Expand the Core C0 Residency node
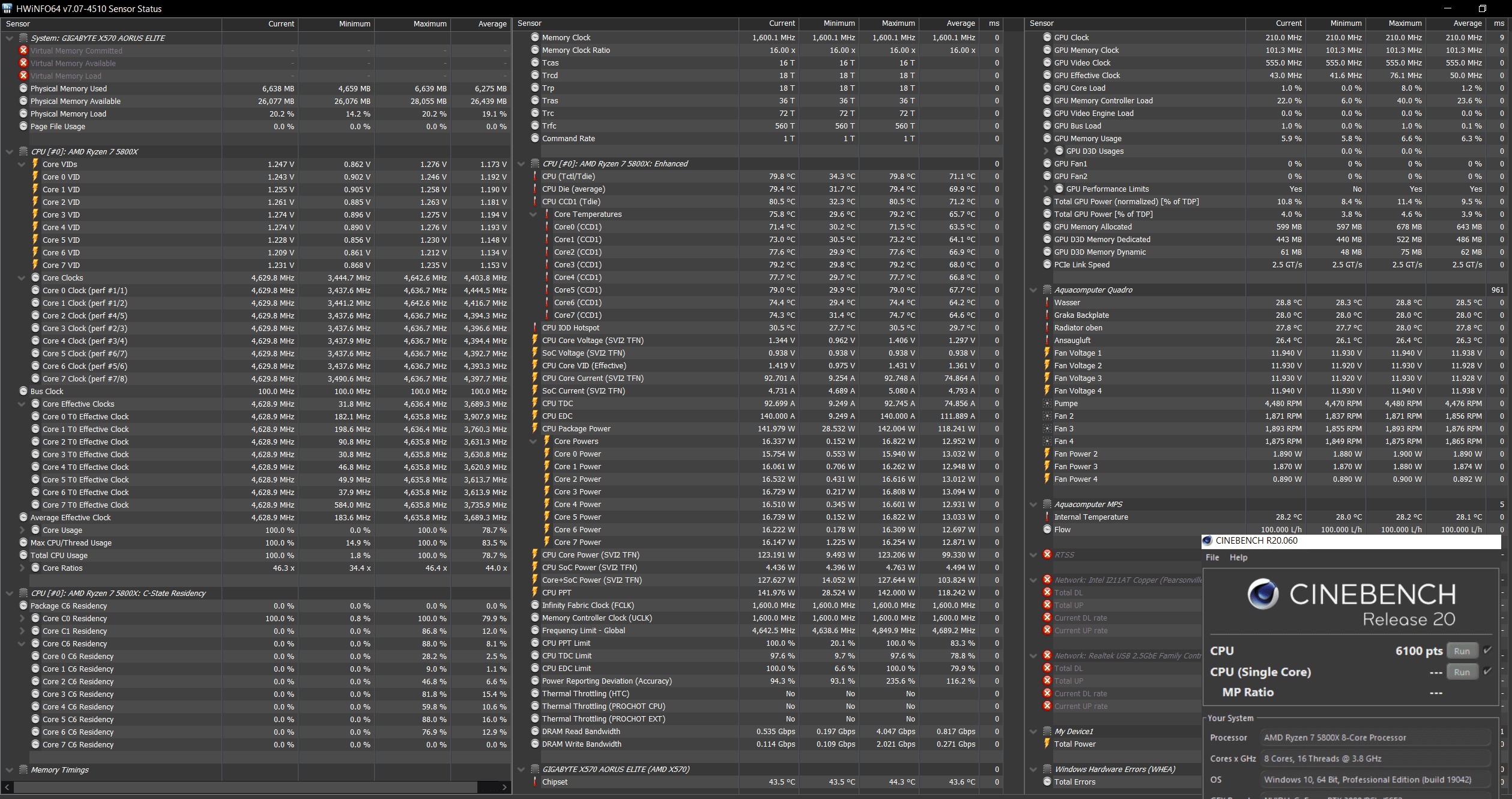1512x799 pixels. point(22,618)
